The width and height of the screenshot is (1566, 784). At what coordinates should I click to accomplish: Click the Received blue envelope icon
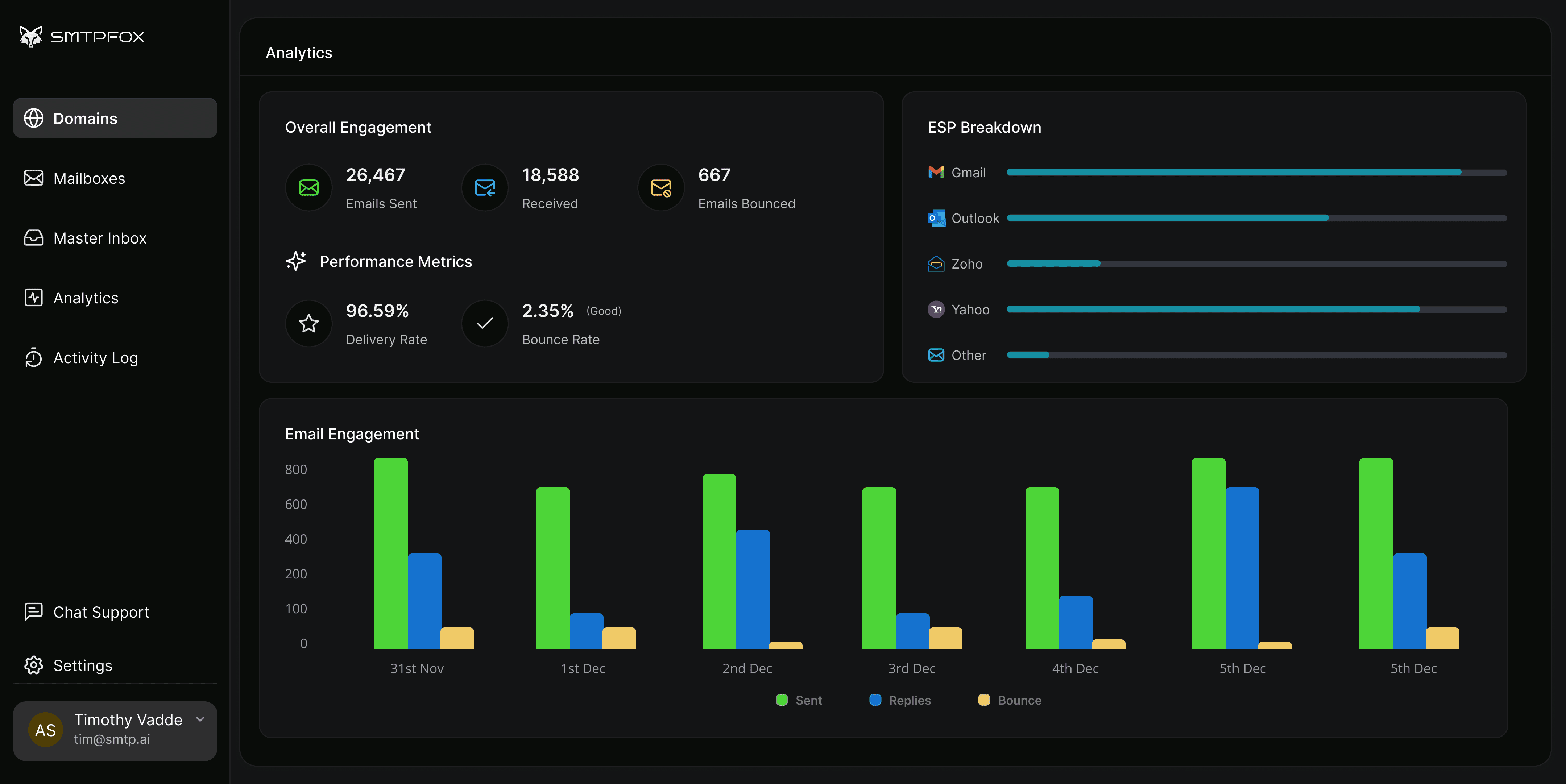pos(485,188)
